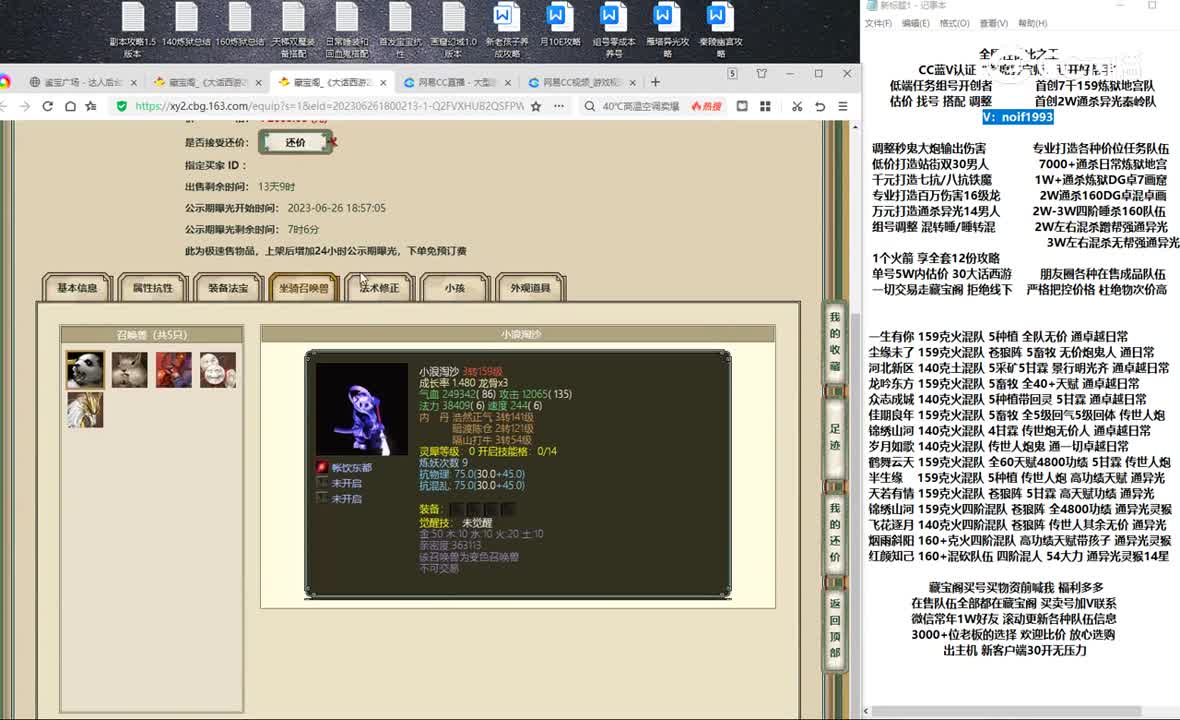The width and height of the screenshot is (1180, 720).
Task: Open Notepad 查看(V) menu
Action: [993, 23]
